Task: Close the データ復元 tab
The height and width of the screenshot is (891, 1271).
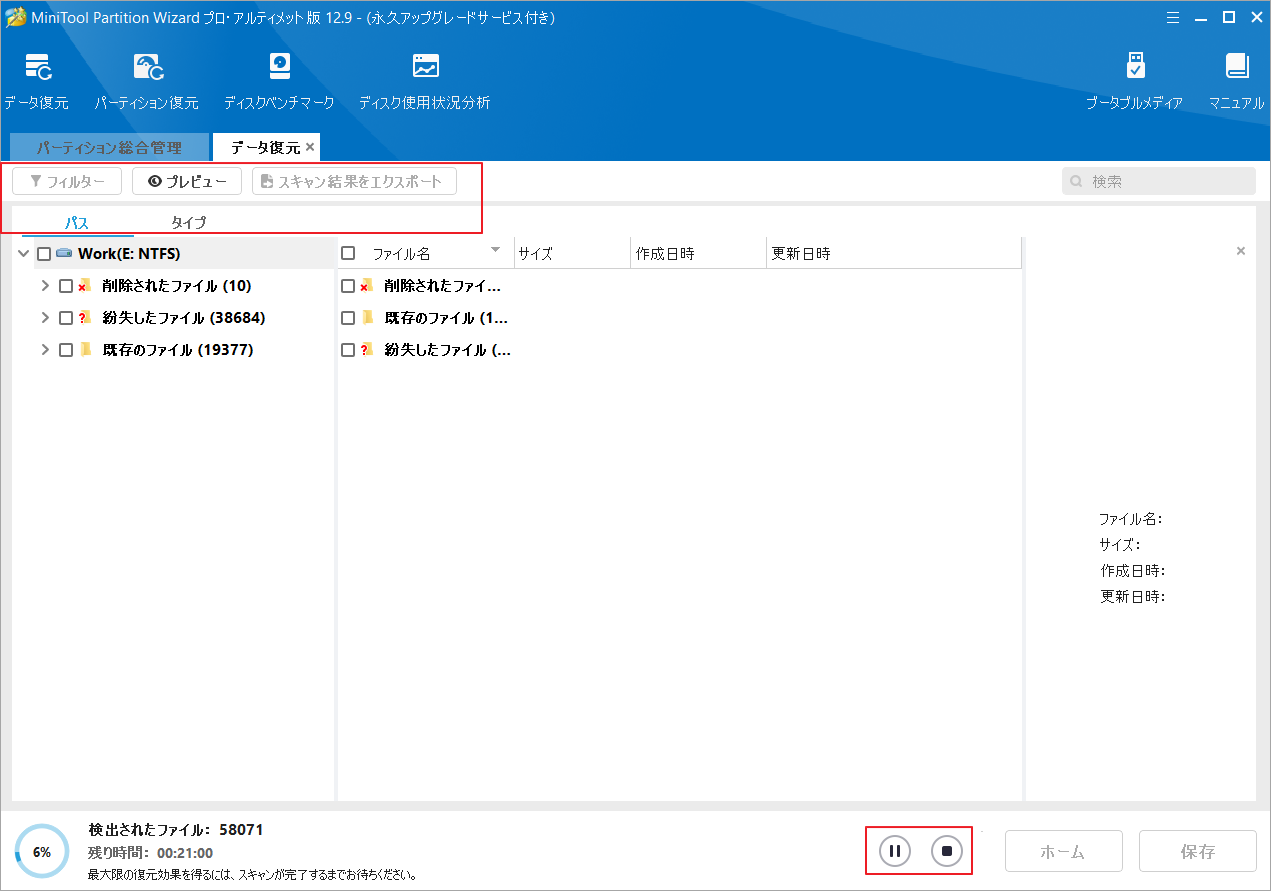Action: (310, 147)
